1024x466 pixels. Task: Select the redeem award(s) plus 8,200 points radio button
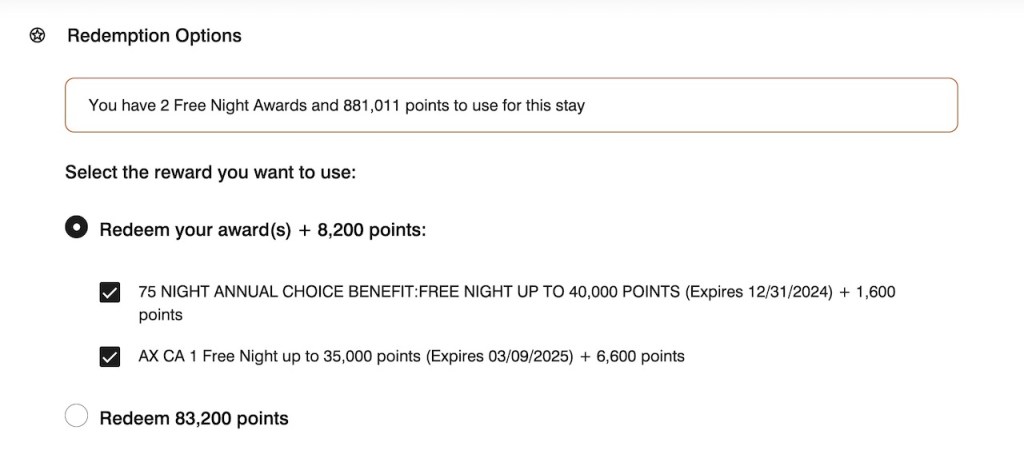[x=76, y=228]
